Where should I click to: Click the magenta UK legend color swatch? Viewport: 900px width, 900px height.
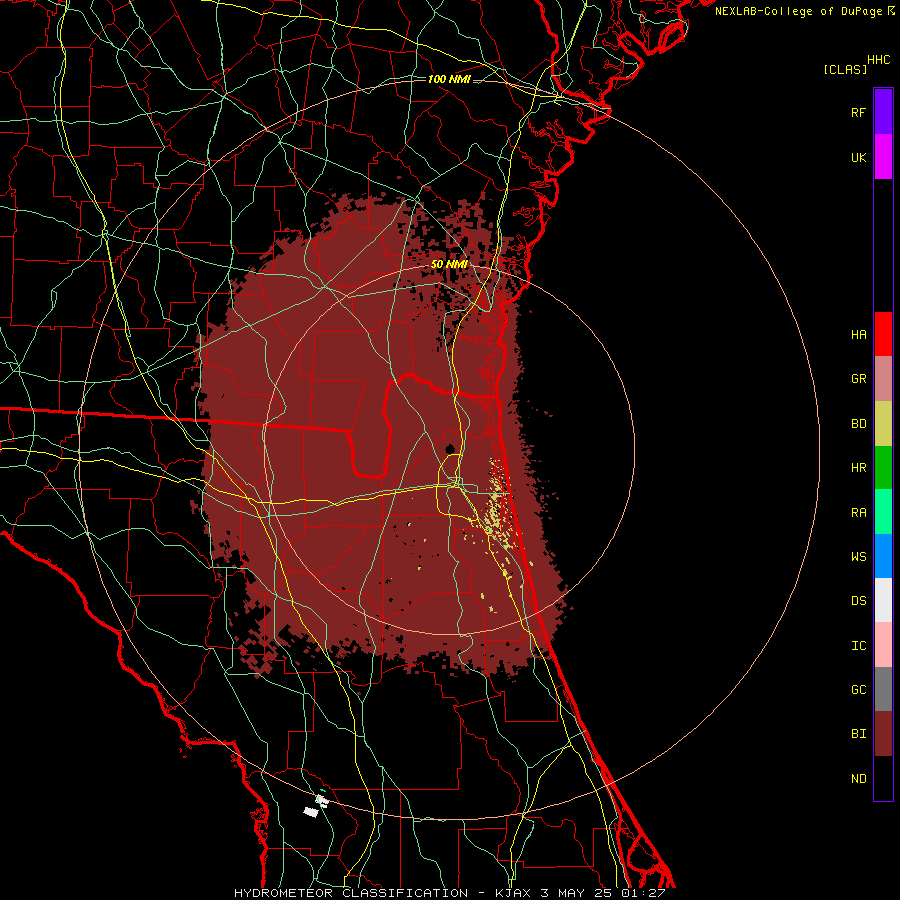click(x=883, y=157)
